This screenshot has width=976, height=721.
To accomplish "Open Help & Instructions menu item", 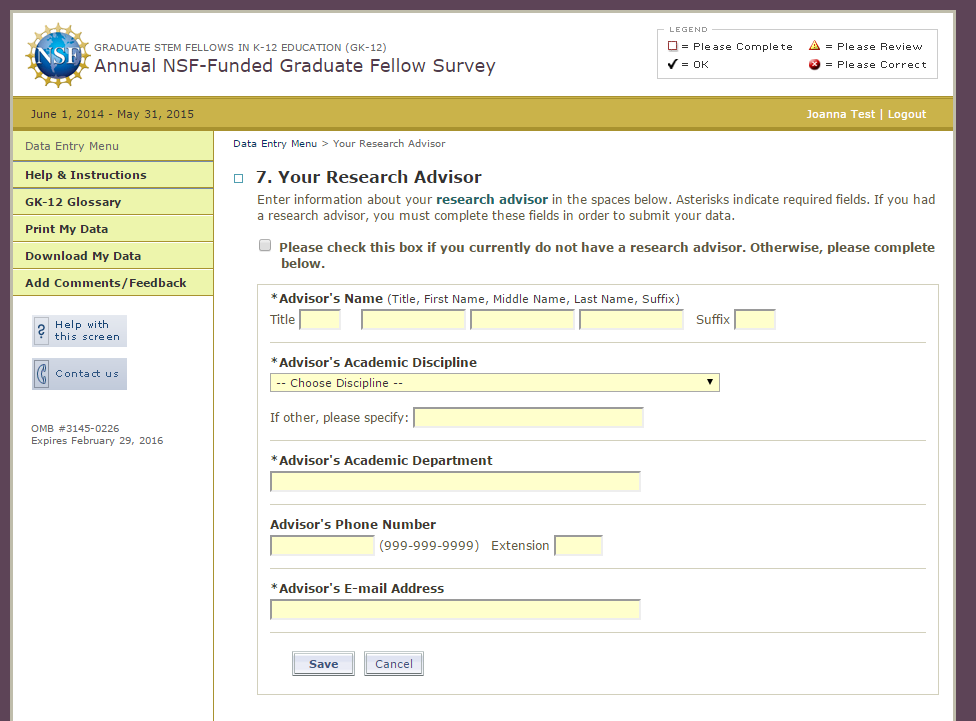I will 86,175.
